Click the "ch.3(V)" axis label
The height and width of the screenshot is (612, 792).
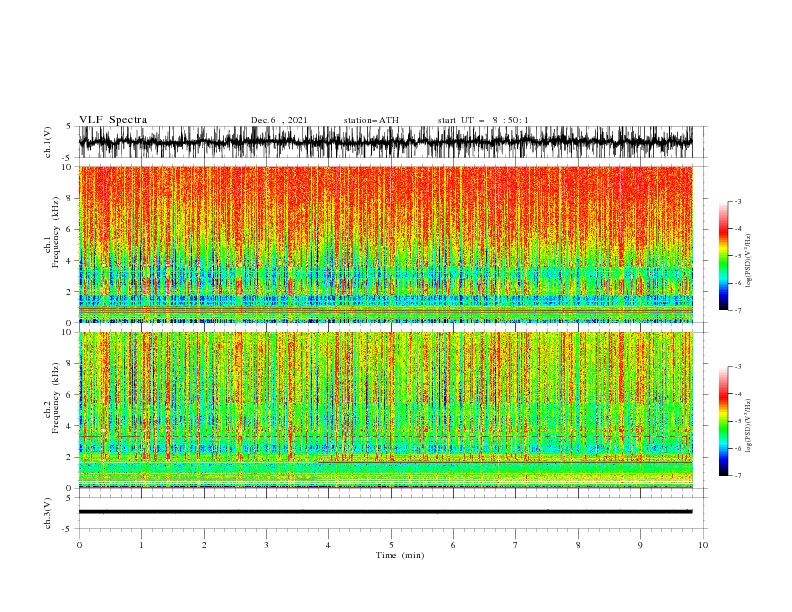click(x=48, y=513)
